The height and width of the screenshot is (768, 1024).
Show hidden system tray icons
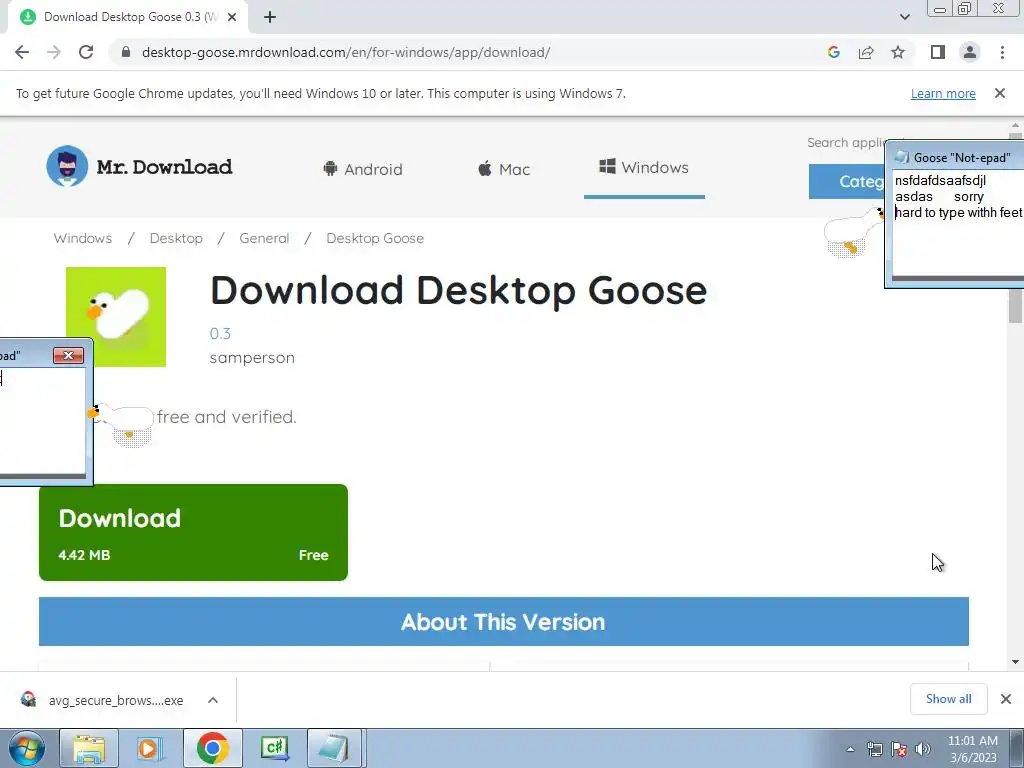coord(850,749)
